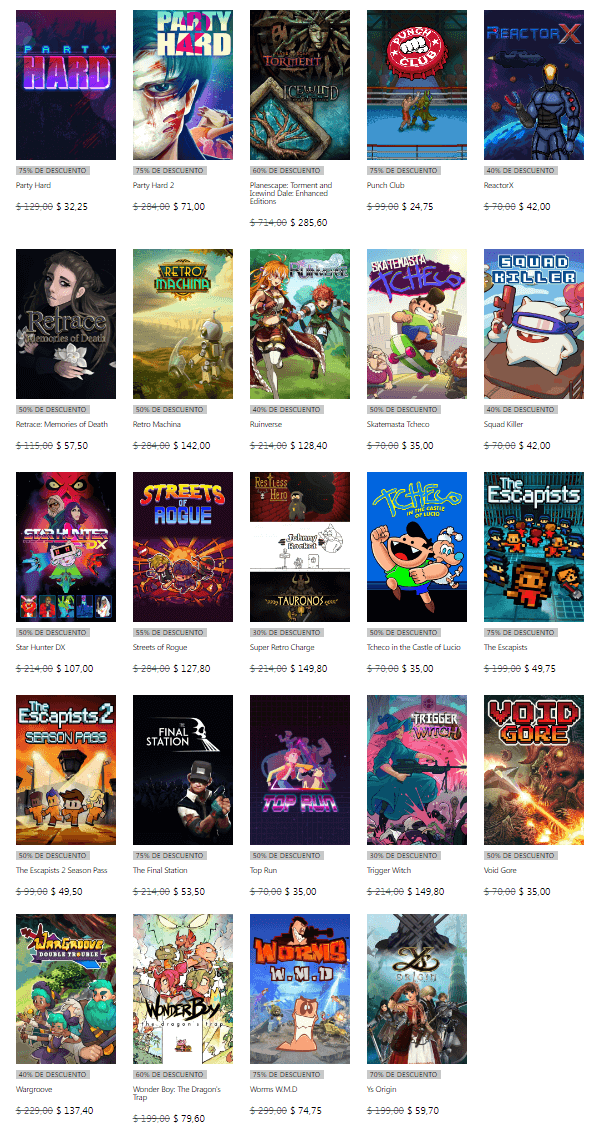Open The Escapists 2 Season Pass title
The height and width of the screenshot is (1136, 612).
pos(62,871)
